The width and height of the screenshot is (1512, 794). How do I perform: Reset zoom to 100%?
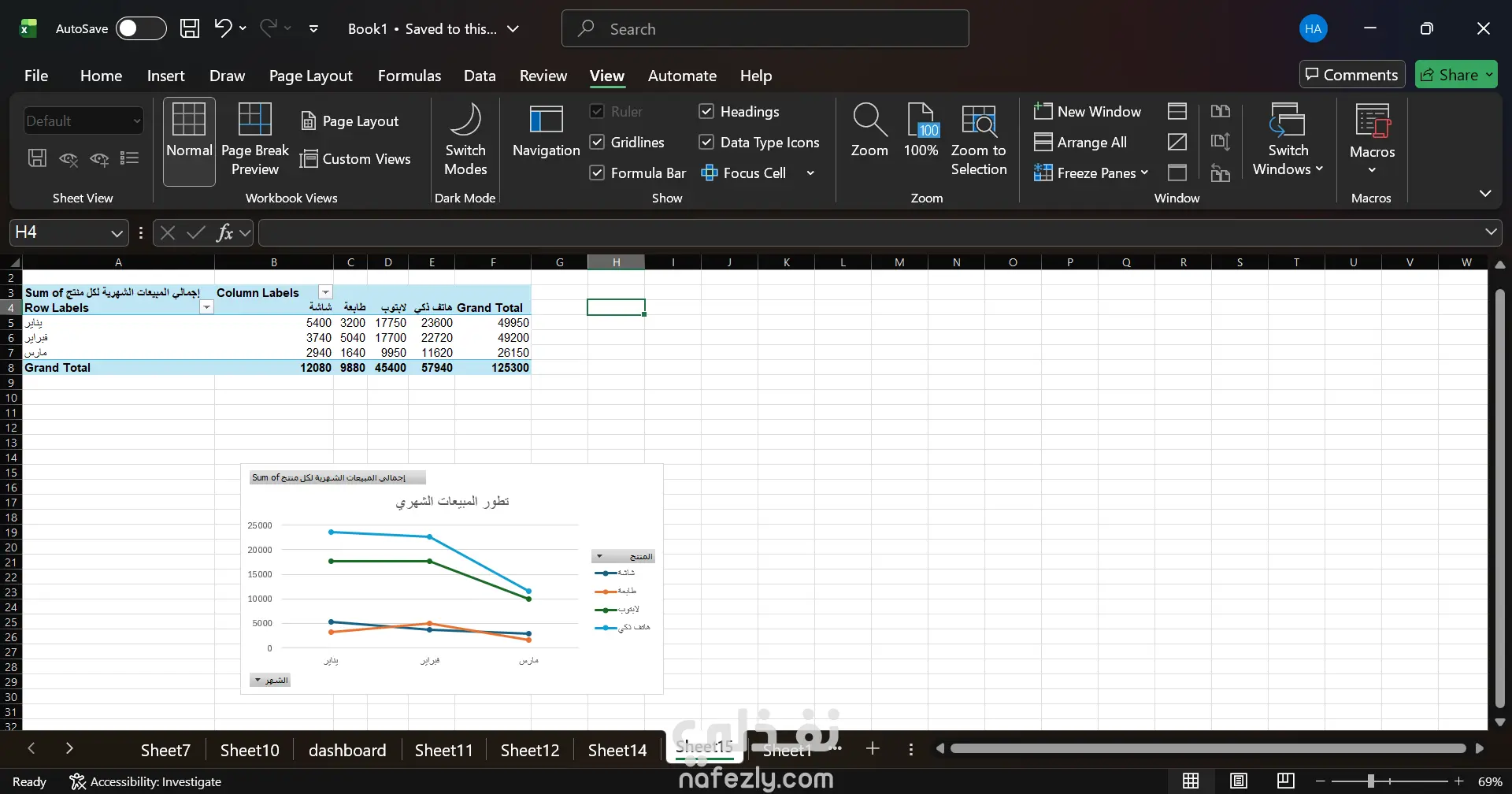pos(921,131)
